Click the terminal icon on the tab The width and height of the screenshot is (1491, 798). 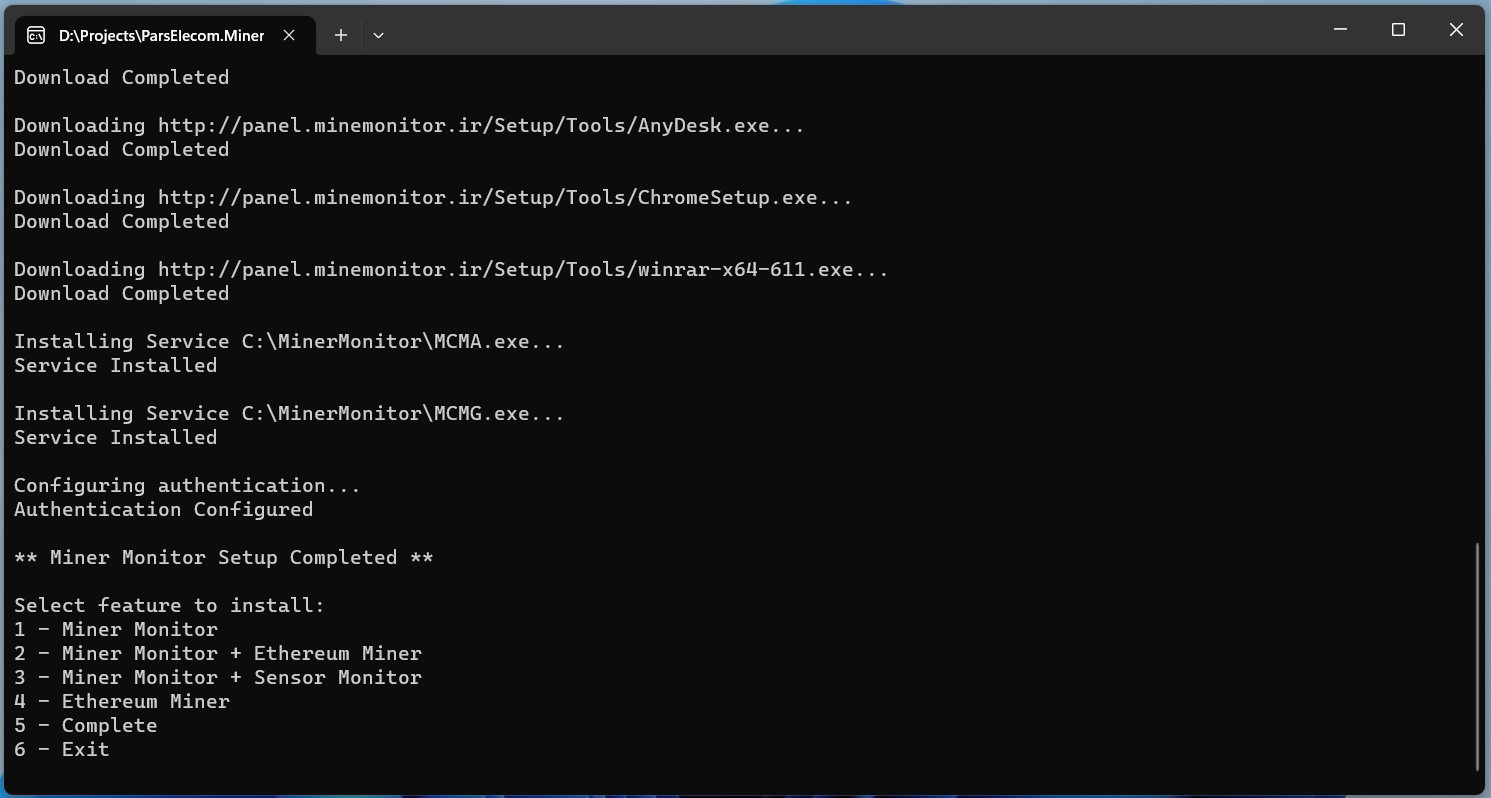tap(36, 35)
